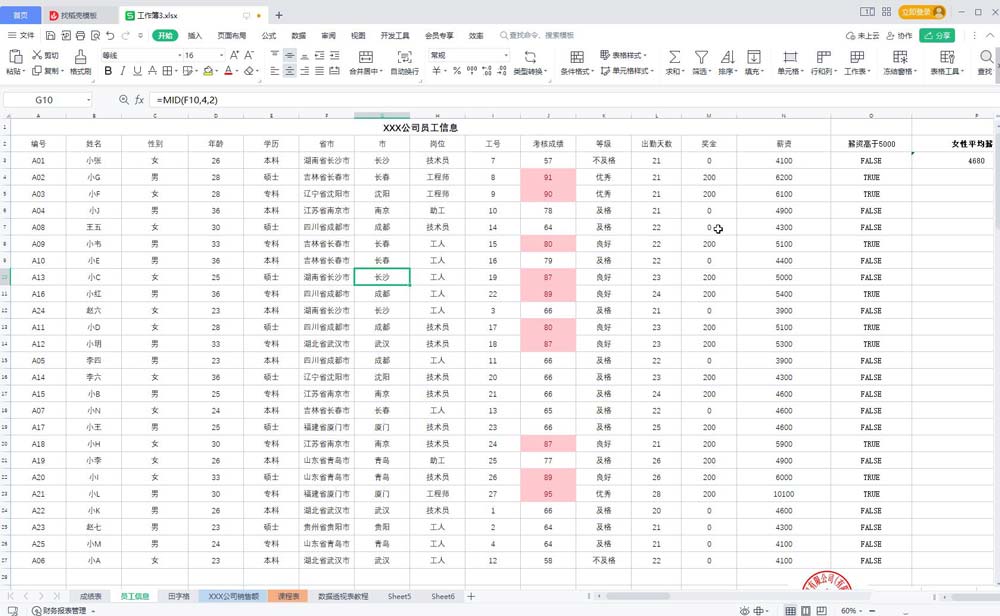Image resolution: width=1000 pixels, height=616 pixels.
Task: Click the Not Uploaded to Cloud (未上云) button
Action: pyautogui.click(x=862, y=35)
